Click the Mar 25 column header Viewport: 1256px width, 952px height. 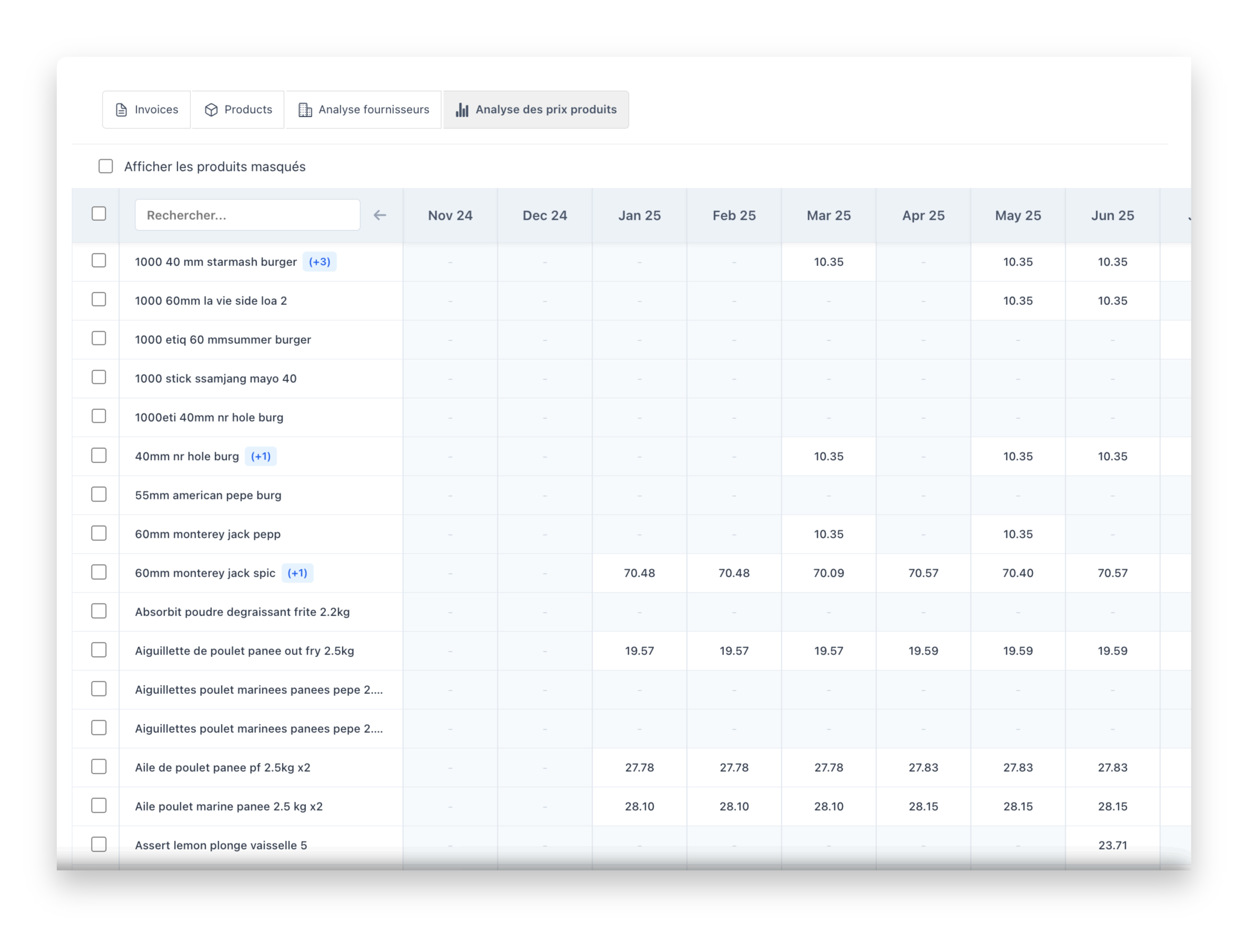pyautogui.click(x=829, y=214)
